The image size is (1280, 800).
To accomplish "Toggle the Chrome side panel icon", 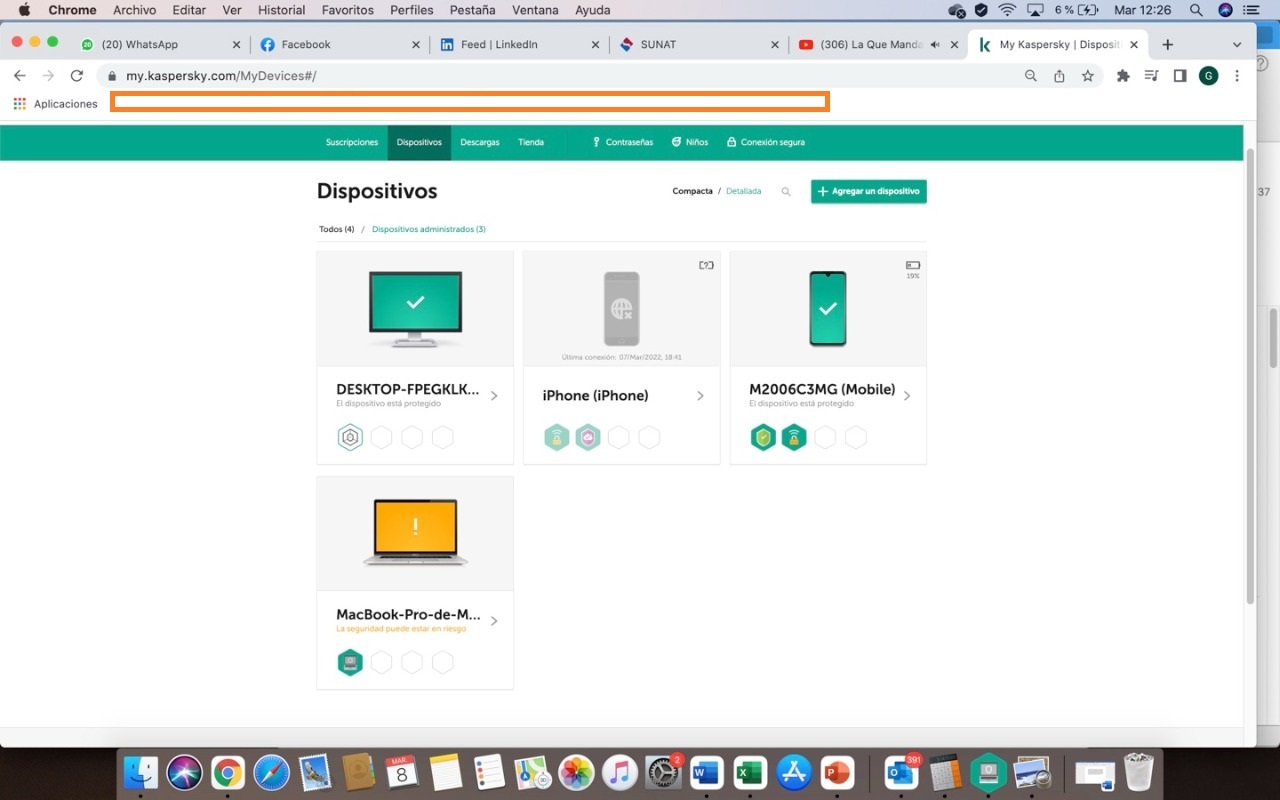I will click(1180, 76).
